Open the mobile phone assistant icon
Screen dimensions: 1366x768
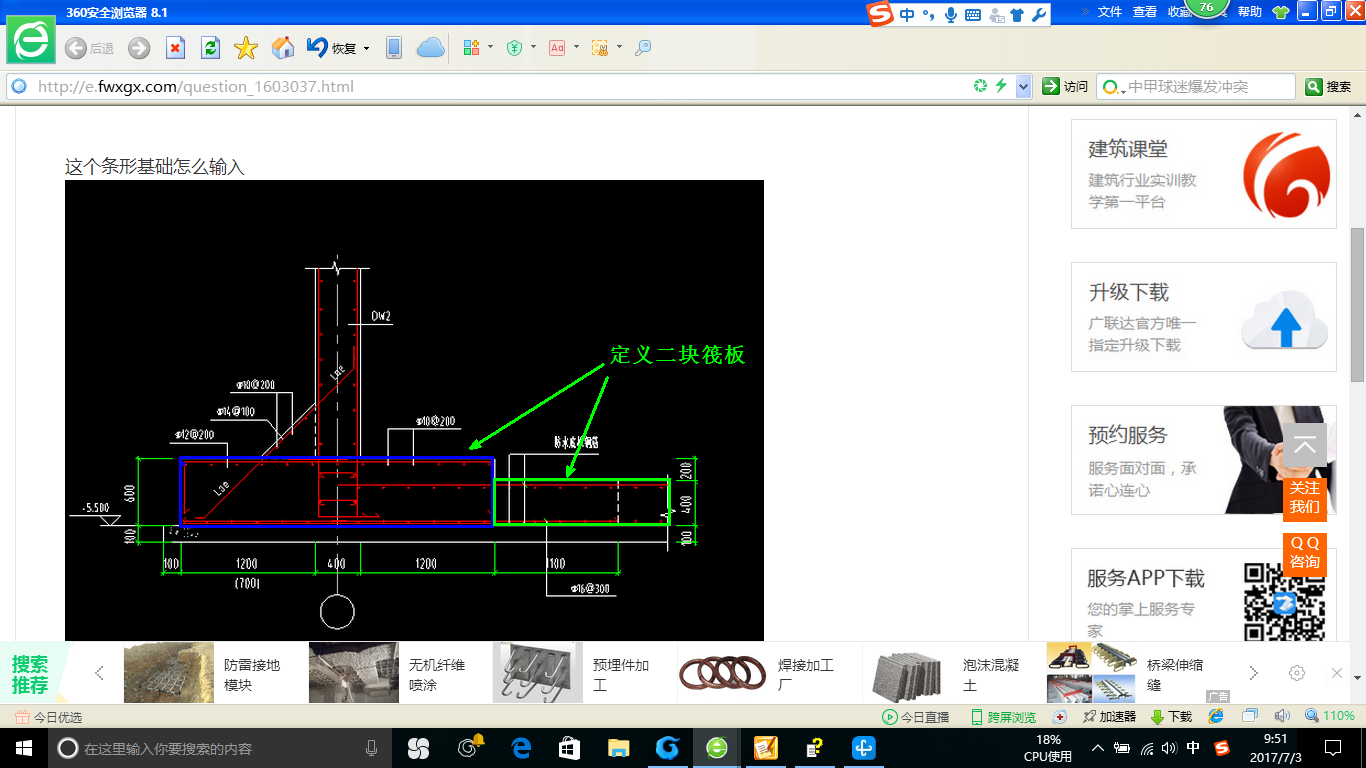pyautogui.click(x=394, y=48)
